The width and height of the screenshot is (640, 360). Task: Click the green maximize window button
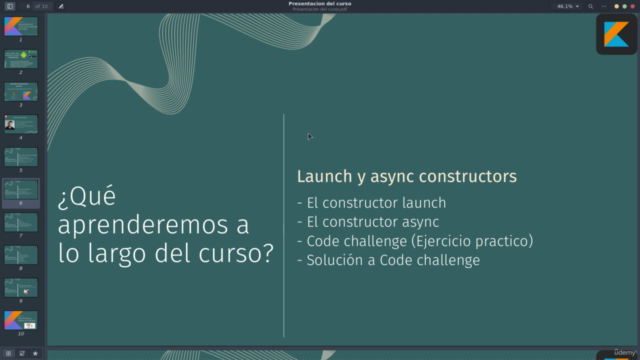click(624, 6)
